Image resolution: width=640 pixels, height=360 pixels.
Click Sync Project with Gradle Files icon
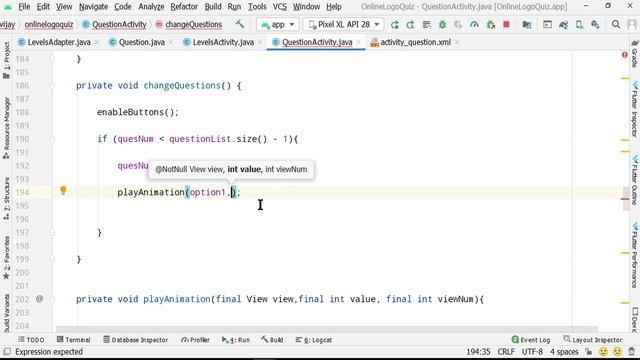(564, 25)
